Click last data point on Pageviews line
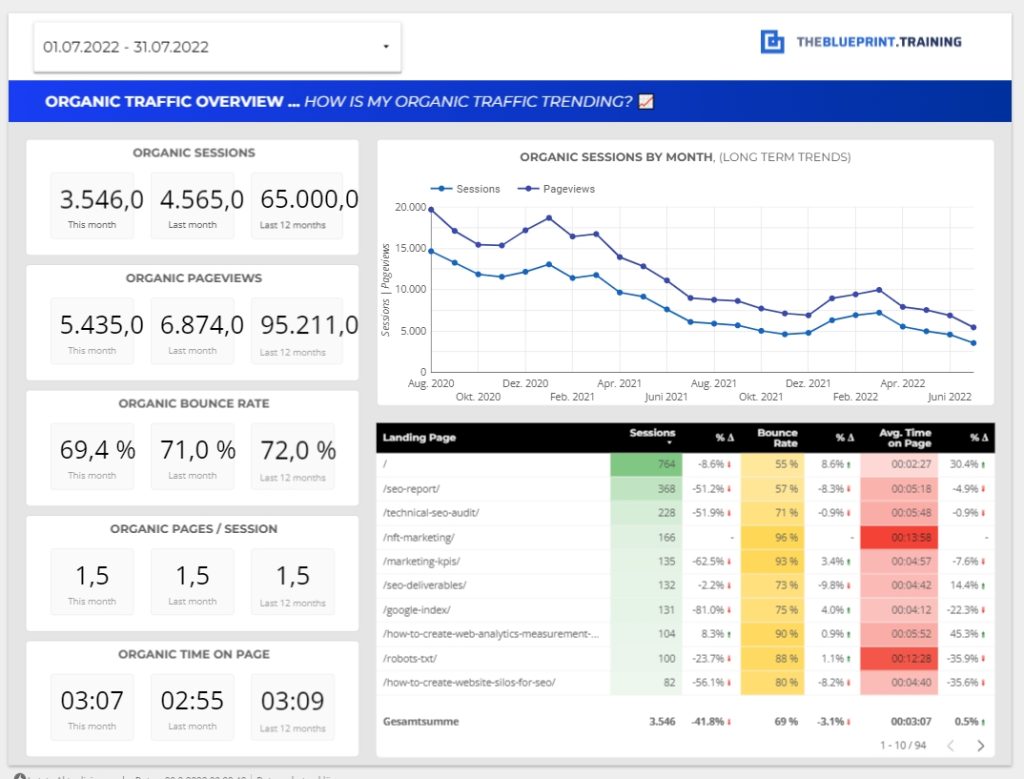The width and height of the screenshot is (1024, 779). click(973, 328)
